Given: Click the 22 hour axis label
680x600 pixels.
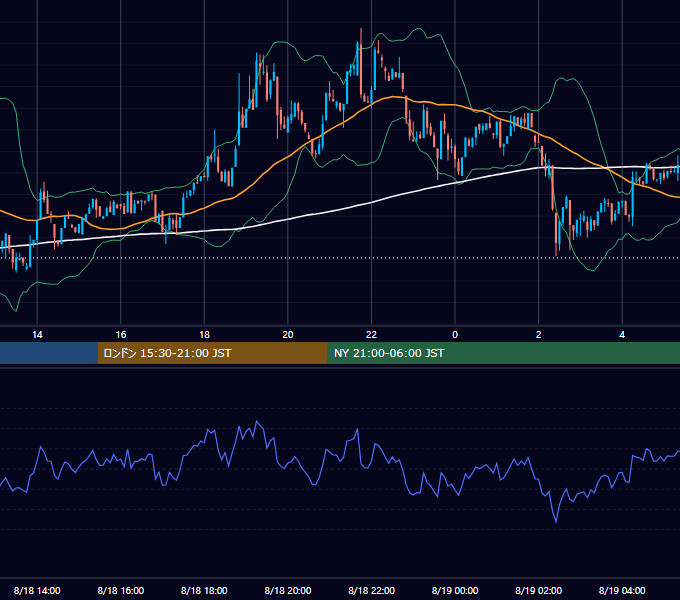Looking at the screenshot, I should [371, 335].
